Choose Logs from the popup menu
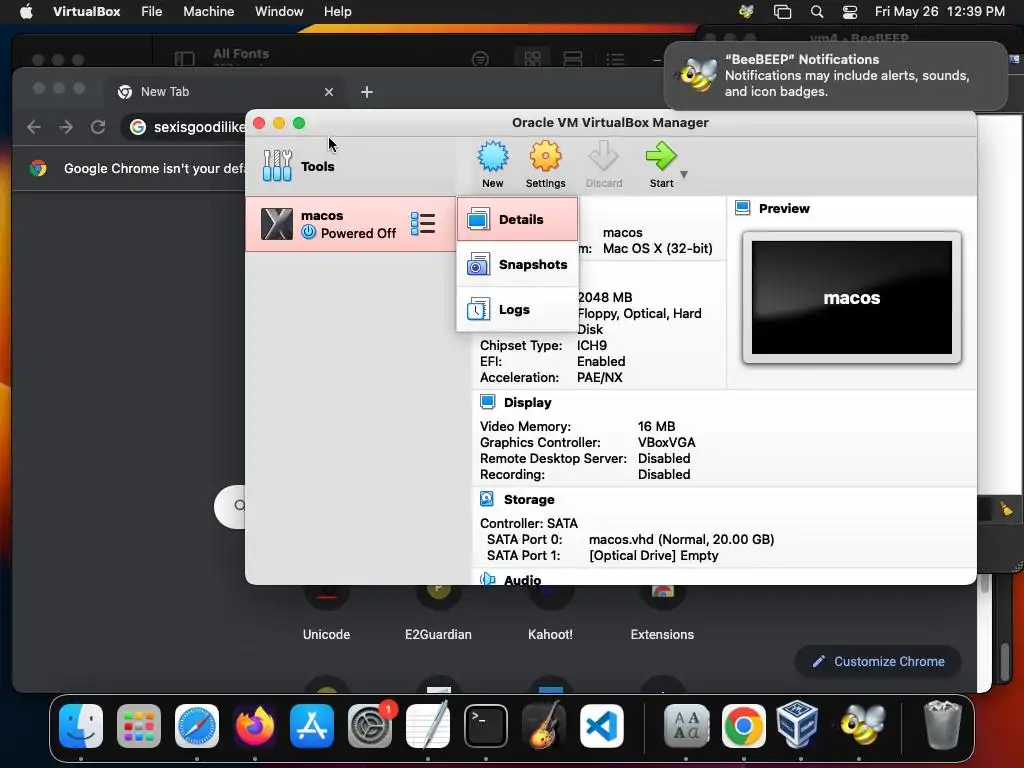1024x768 pixels. tap(518, 310)
